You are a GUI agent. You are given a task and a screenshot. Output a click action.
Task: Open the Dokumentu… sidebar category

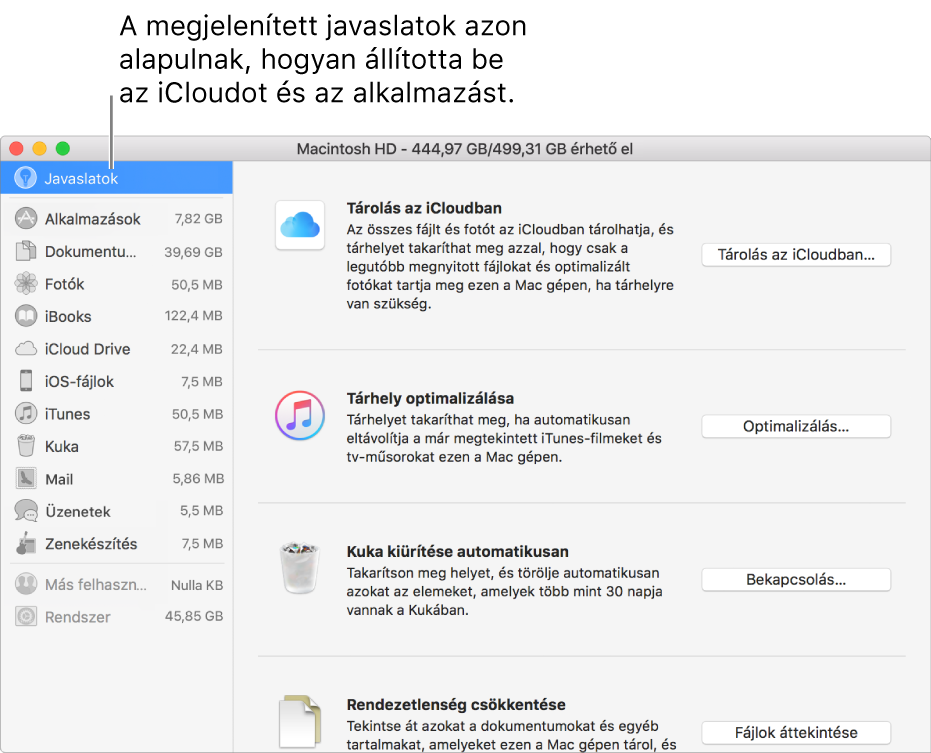pyautogui.click(x=116, y=251)
